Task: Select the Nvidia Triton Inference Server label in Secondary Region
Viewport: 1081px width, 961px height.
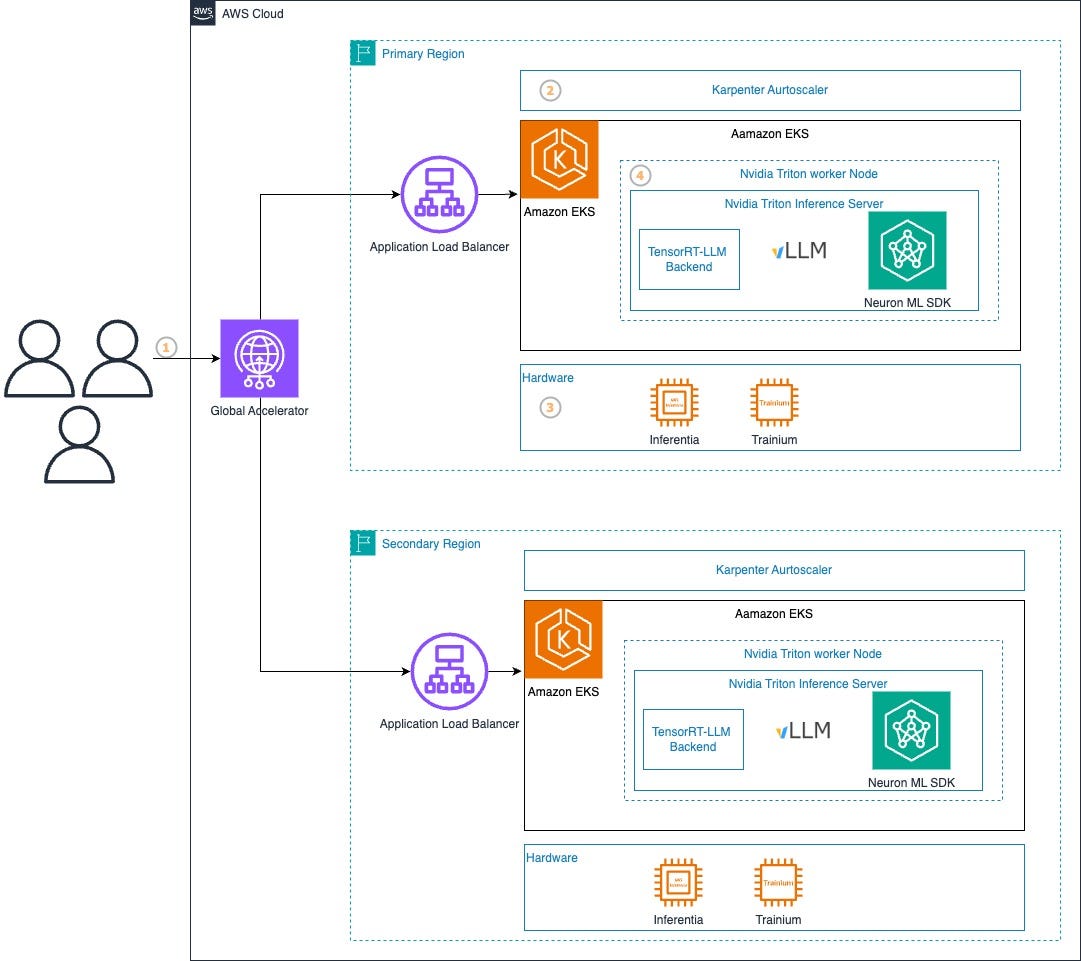Action: [807, 684]
